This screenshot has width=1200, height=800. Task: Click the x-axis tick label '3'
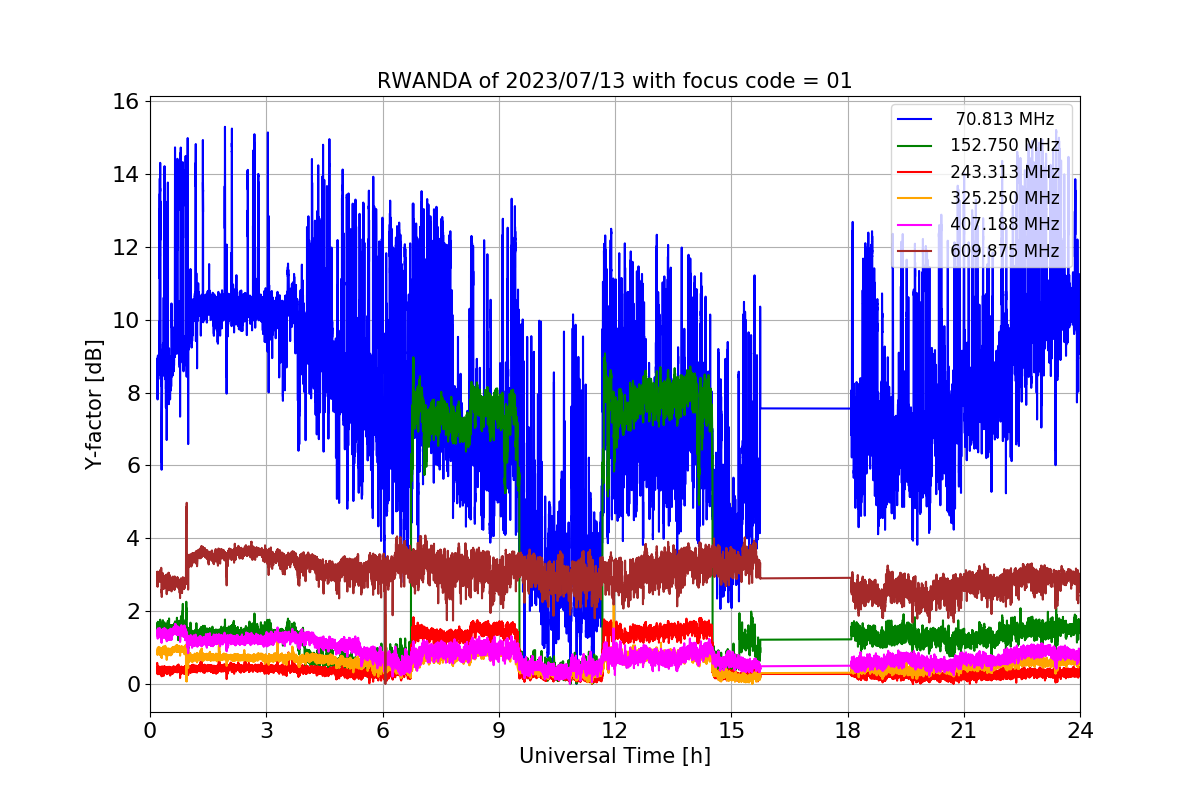click(x=266, y=730)
